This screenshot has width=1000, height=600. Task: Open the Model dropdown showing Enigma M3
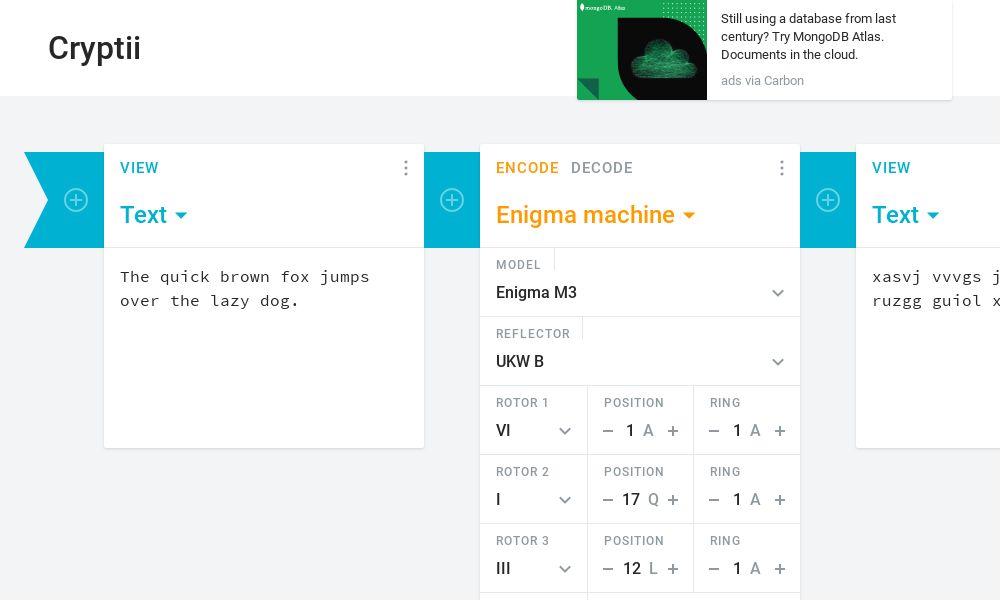pos(640,282)
